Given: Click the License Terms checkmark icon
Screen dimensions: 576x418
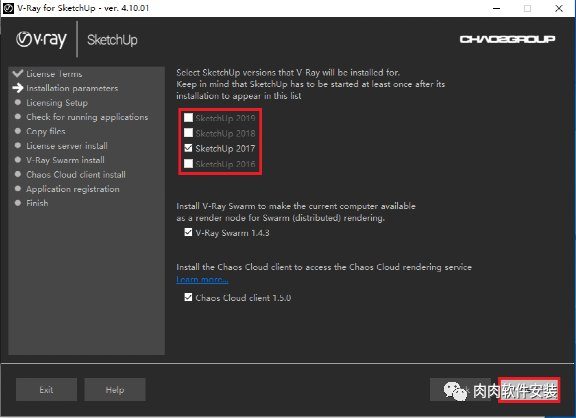Looking at the screenshot, I should pos(18,73).
